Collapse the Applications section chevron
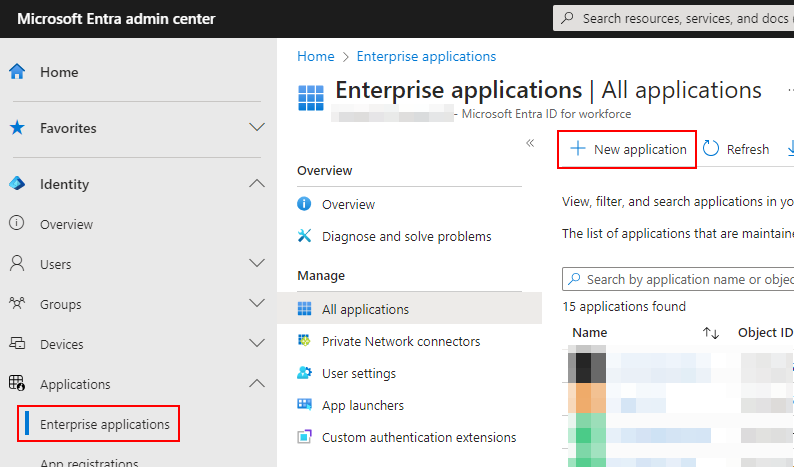The height and width of the screenshot is (467, 794). click(257, 383)
